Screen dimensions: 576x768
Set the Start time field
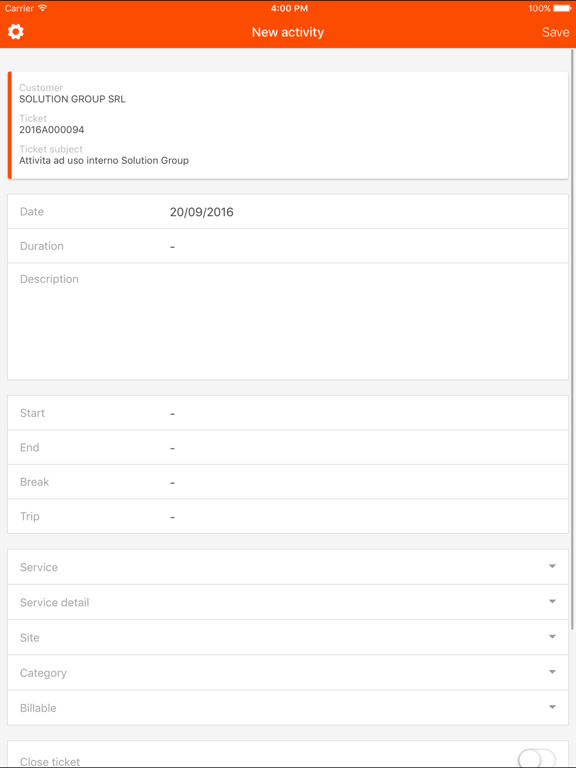click(x=288, y=413)
